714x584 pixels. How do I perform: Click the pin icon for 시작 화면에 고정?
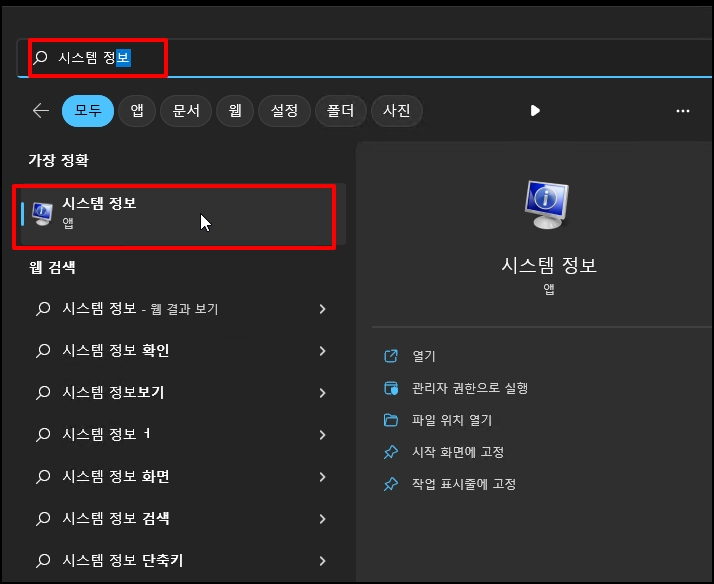click(x=391, y=452)
